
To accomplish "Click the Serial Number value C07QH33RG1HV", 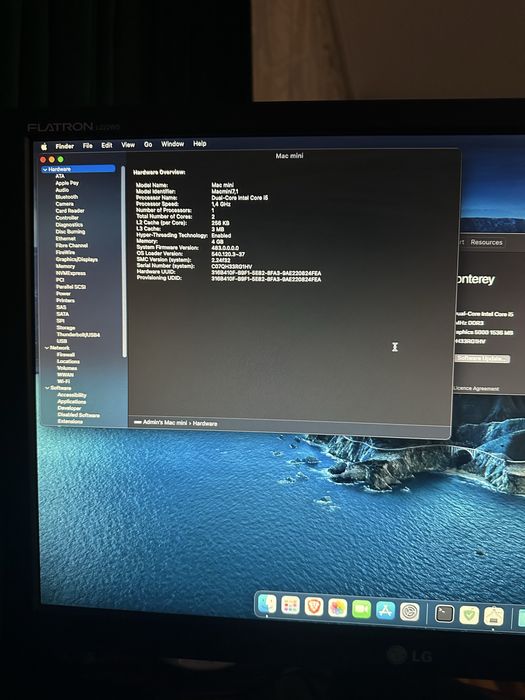I will [x=231, y=267].
